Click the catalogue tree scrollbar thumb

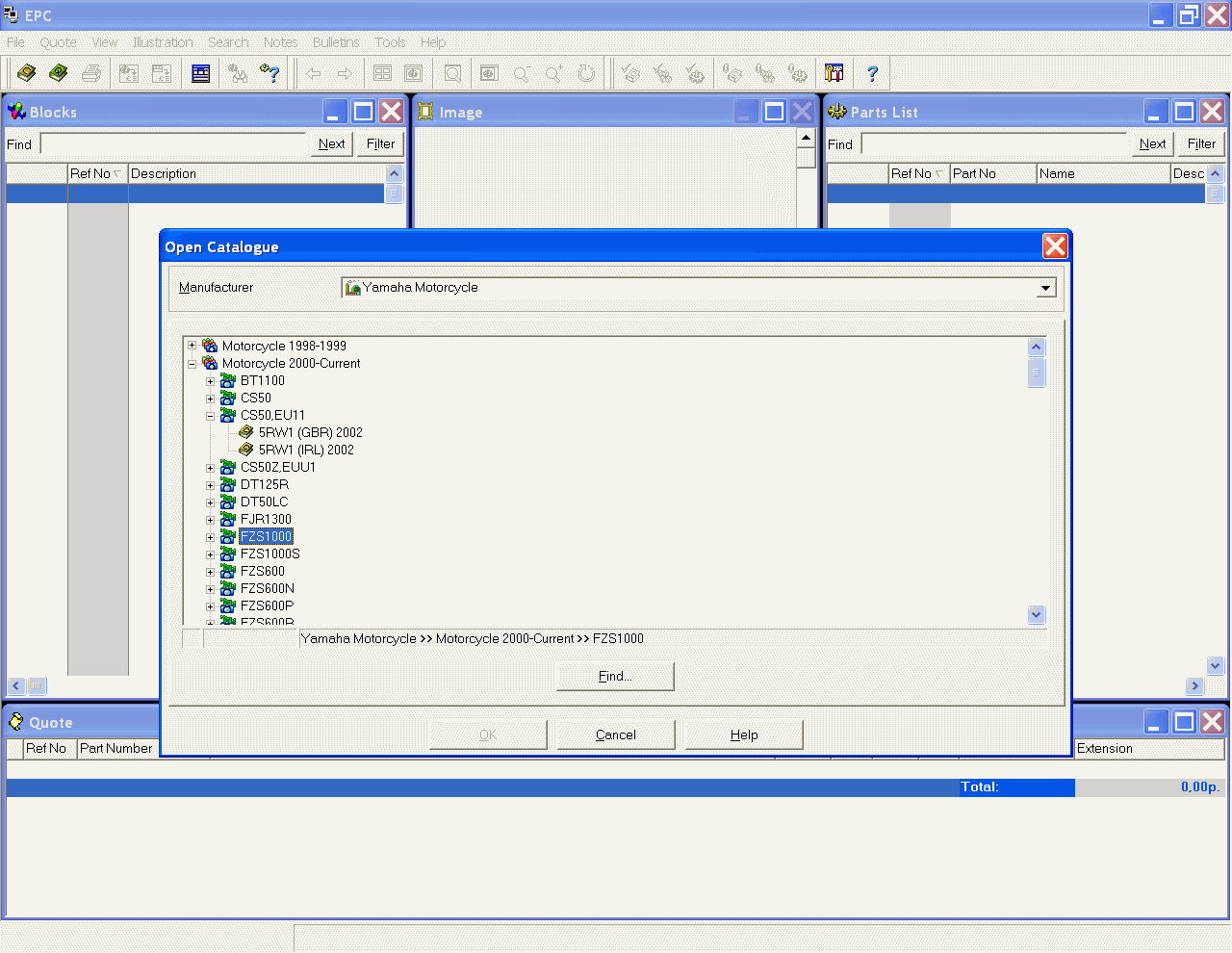click(x=1037, y=372)
